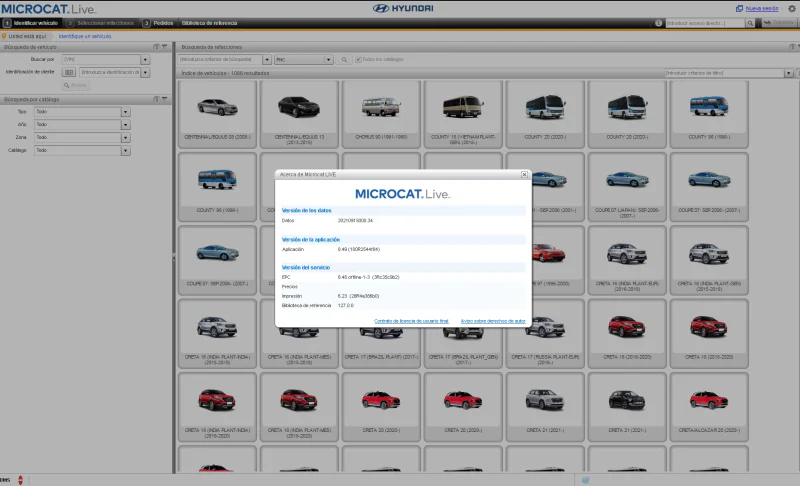
Task: Open the Año dropdown arrow
Action: coord(125,125)
